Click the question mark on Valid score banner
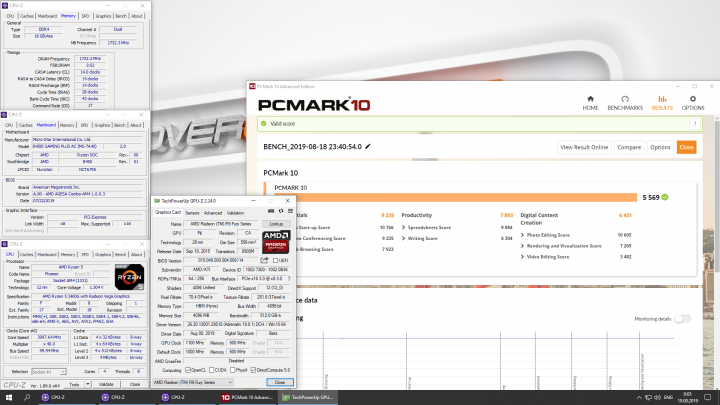Viewport: 720px width, 405px height. (695, 124)
